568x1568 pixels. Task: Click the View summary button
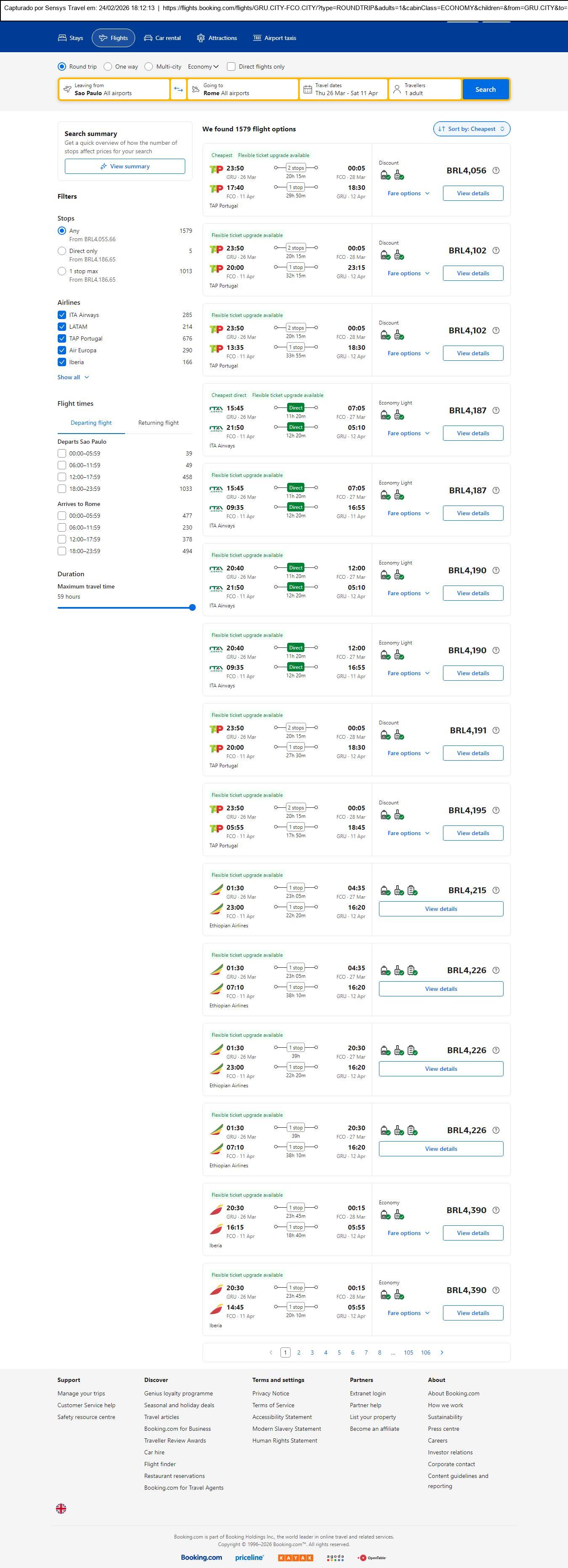[125, 166]
